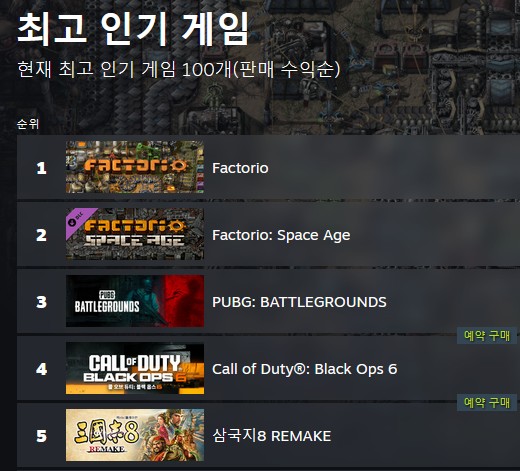This screenshot has height=471, width=520.
Task: Click the 삼국지8 REMAKE cover image
Action: (x=135, y=435)
